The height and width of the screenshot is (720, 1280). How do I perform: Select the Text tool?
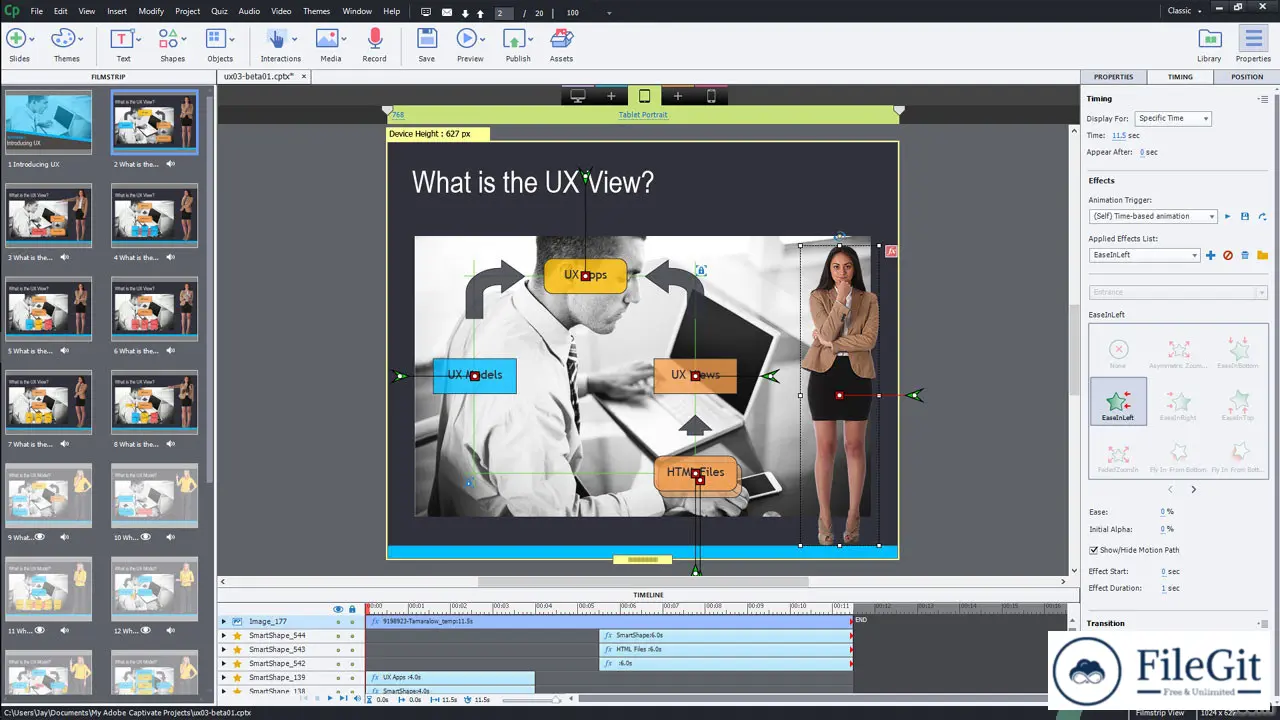click(123, 40)
